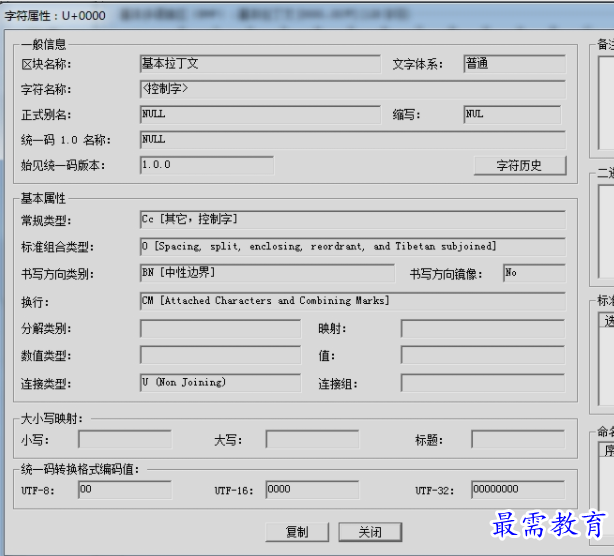Select the 书写方向类别 field showing BN
Image resolution: width=614 pixels, height=556 pixels.
click(x=267, y=273)
